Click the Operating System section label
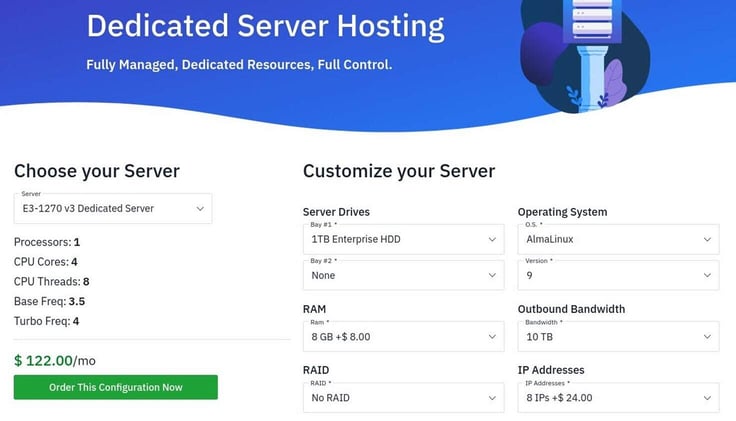This screenshot has height=421, width=736. click(562, 212)
